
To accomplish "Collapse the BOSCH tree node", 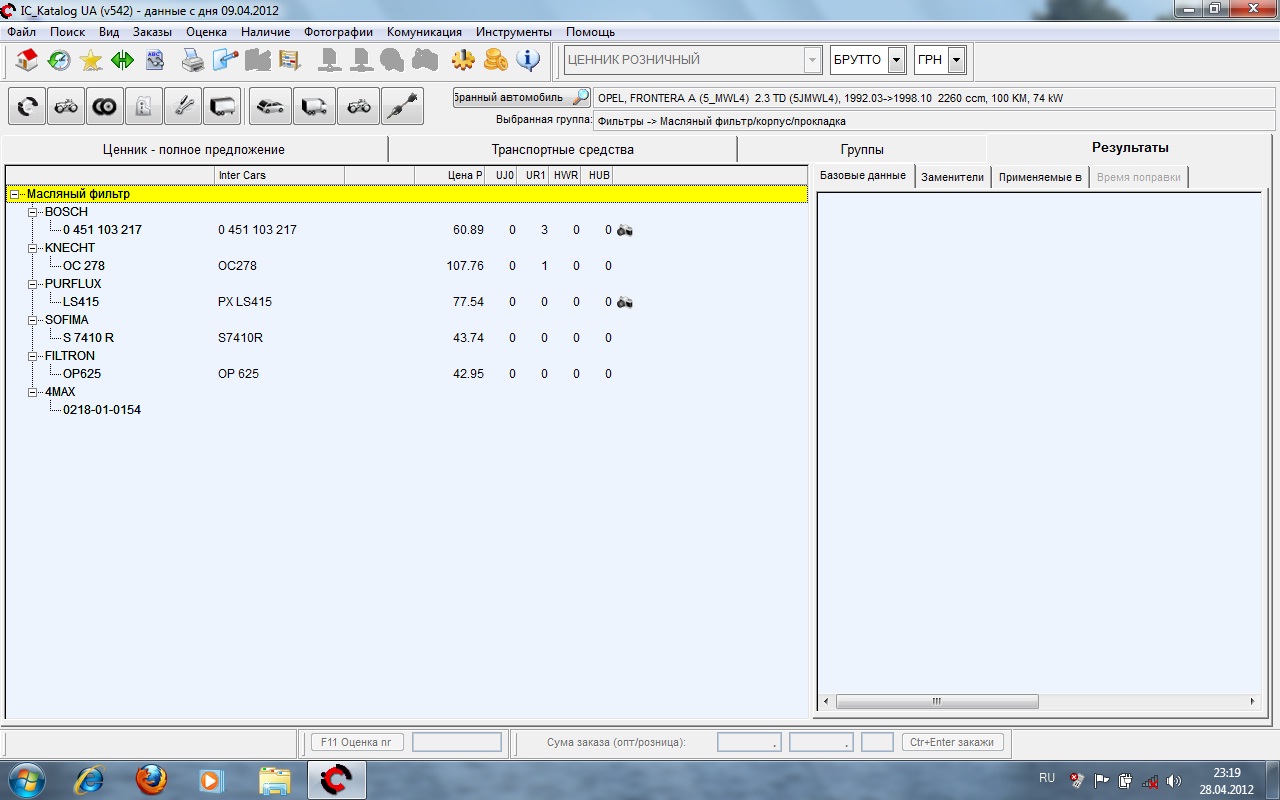I will [33, 212].
